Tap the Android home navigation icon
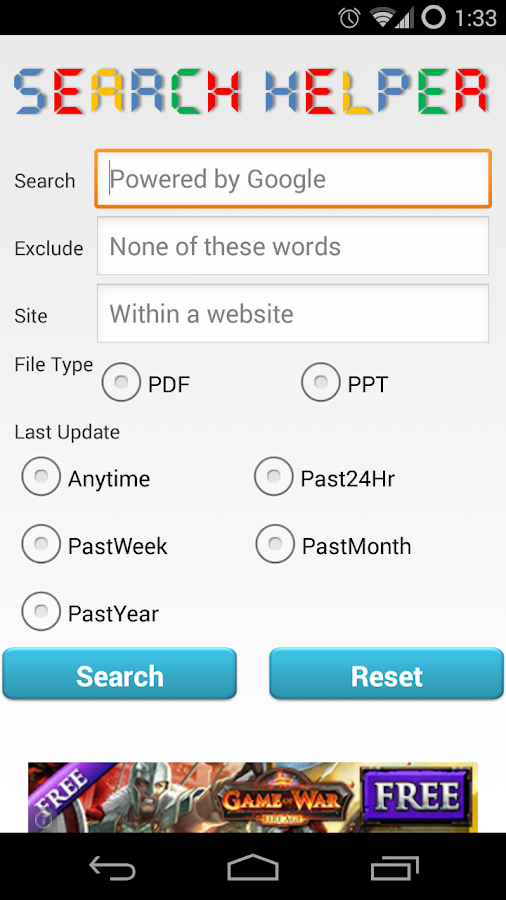The height and width of the screenshot is (900, 506). tap(253, 867)
